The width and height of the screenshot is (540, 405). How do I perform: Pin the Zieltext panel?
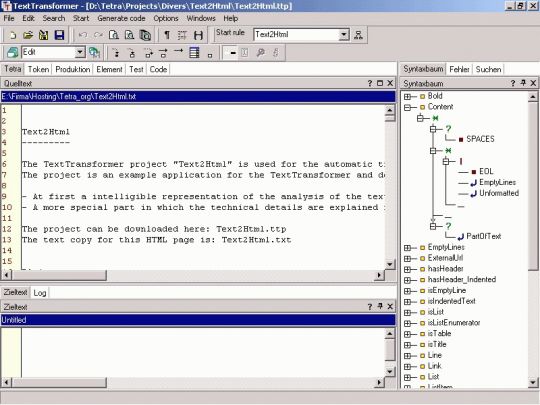pyautogui.click(x=380, y=306)
